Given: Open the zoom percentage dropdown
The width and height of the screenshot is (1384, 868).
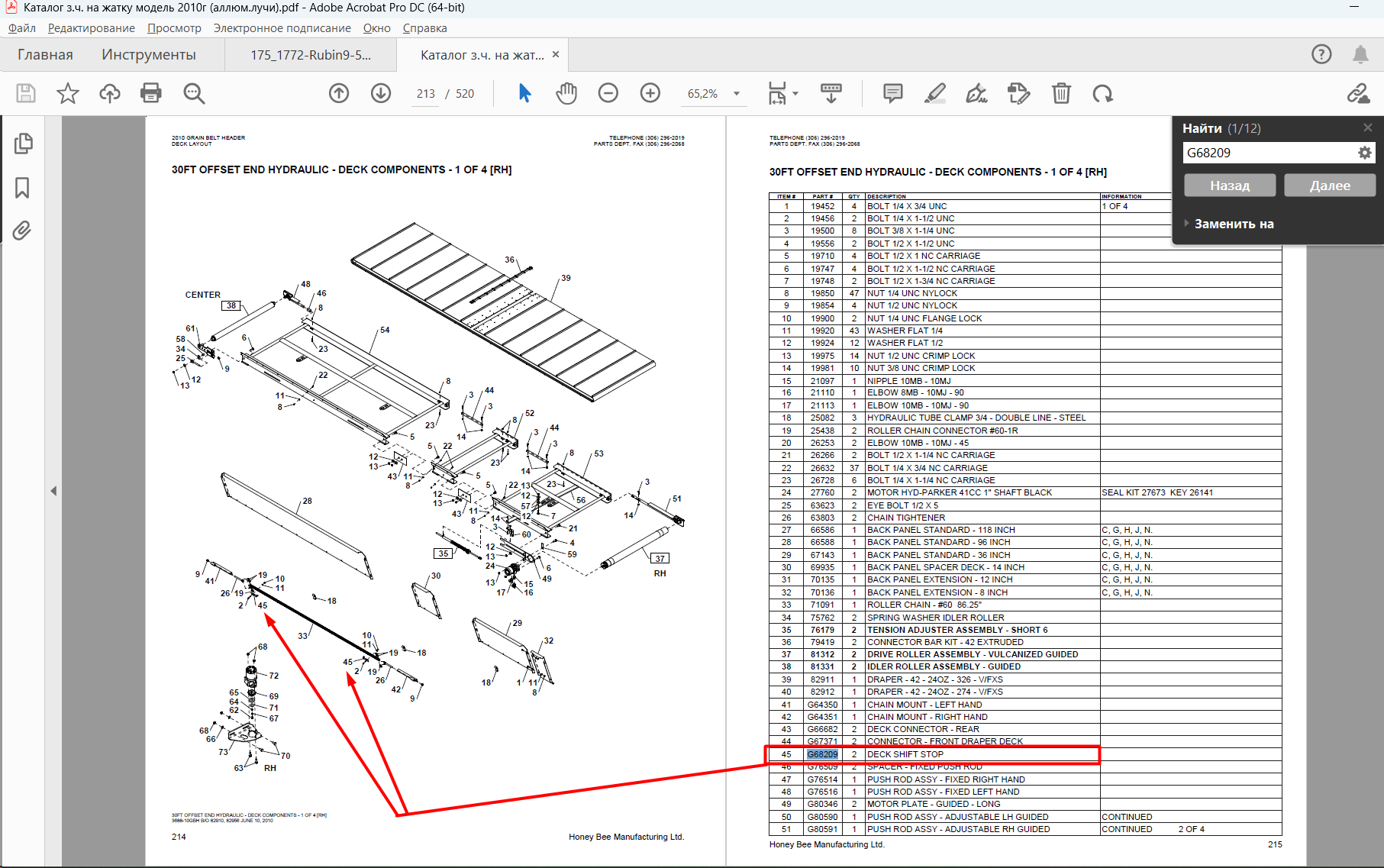Looking at the screenshot, I should [737, 94].
